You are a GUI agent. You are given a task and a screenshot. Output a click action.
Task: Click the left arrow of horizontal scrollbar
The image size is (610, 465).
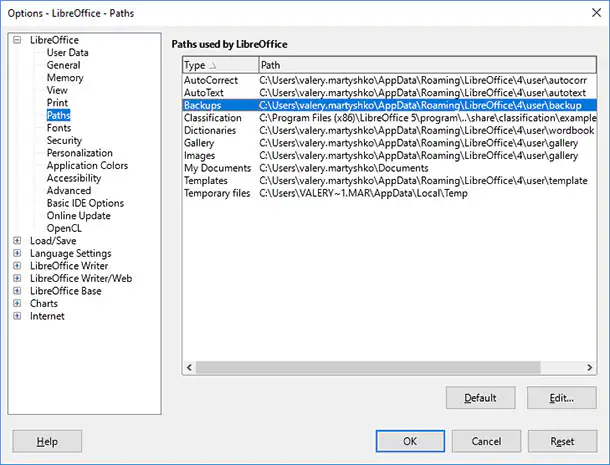click(x=189, y=367)
